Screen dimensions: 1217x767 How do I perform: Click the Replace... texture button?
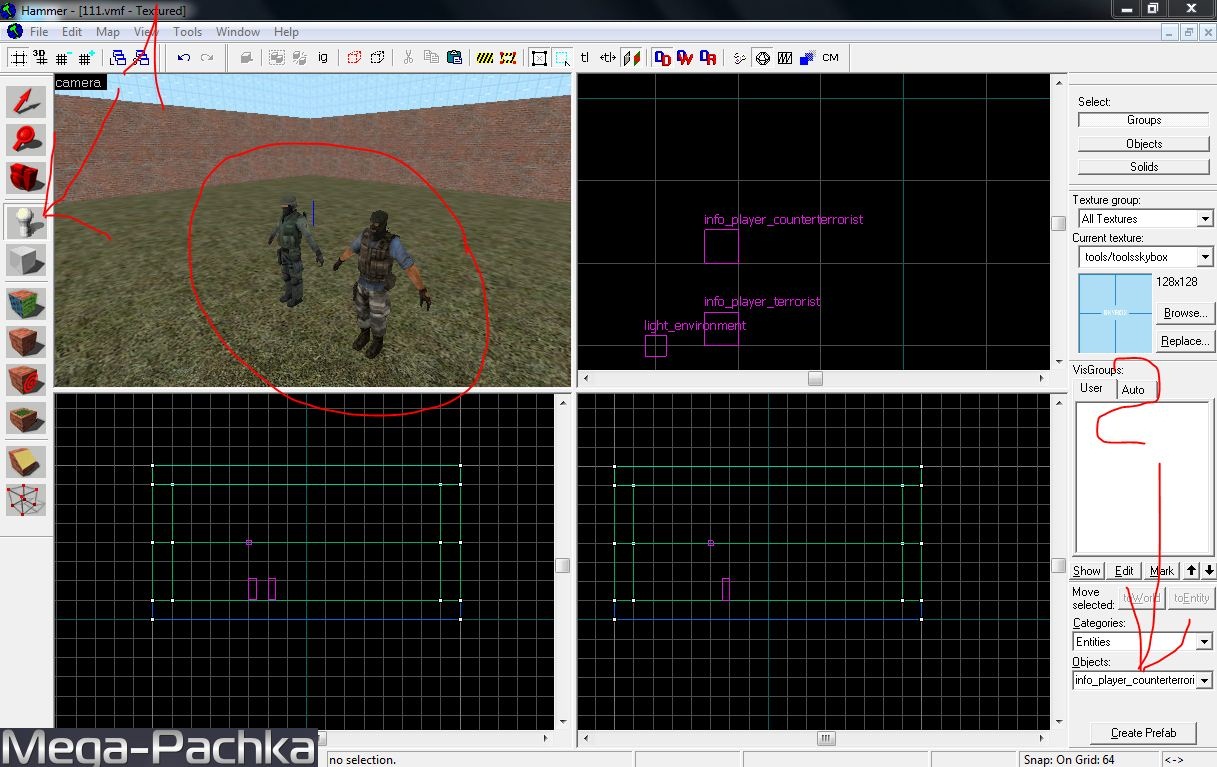coord(1185,341)
